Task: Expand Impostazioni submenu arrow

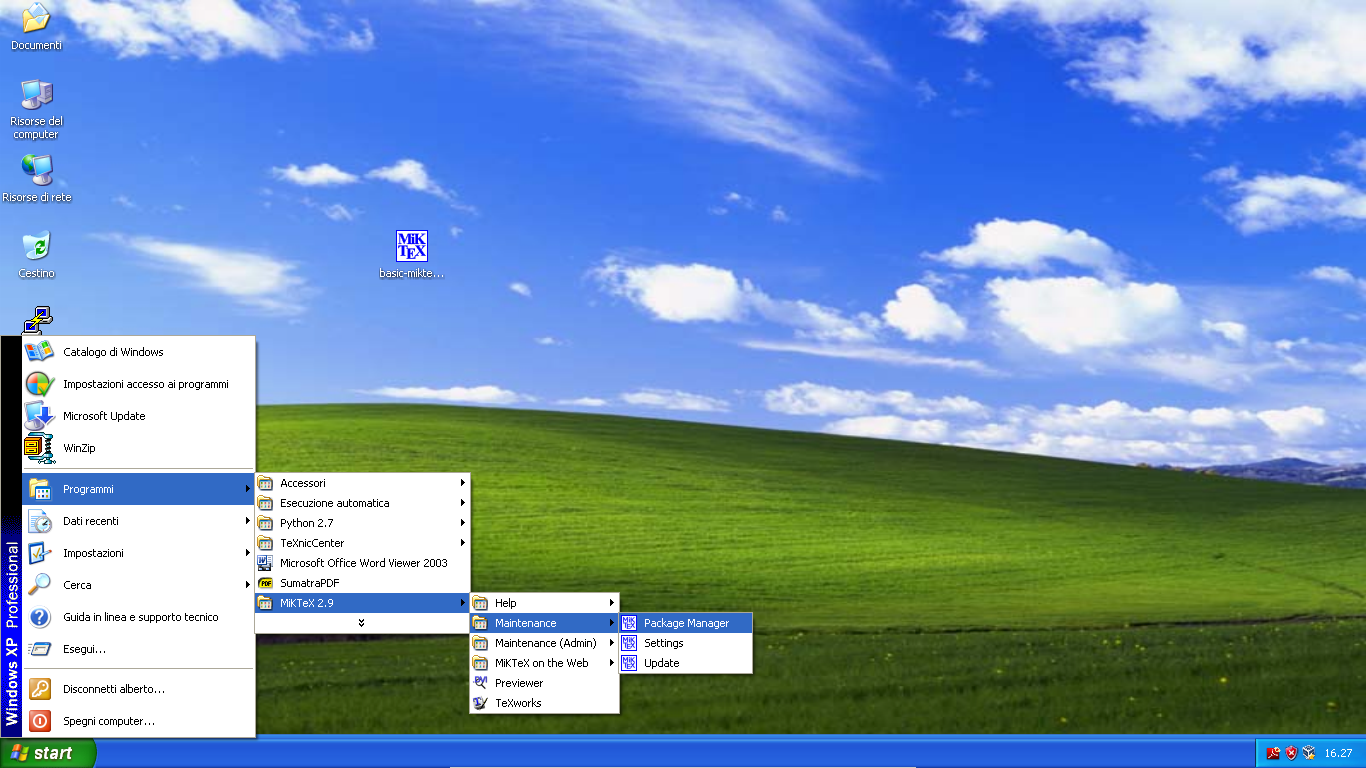Action: [x=248, y=553]
